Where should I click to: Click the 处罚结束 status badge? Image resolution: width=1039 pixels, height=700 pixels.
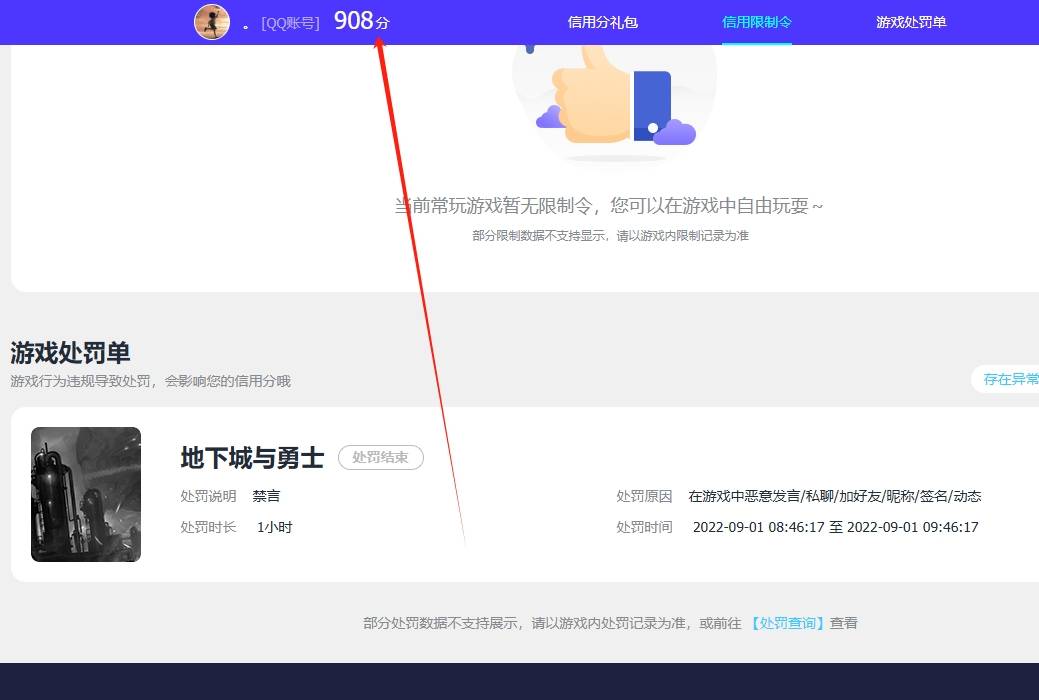(x=380, y=458)
